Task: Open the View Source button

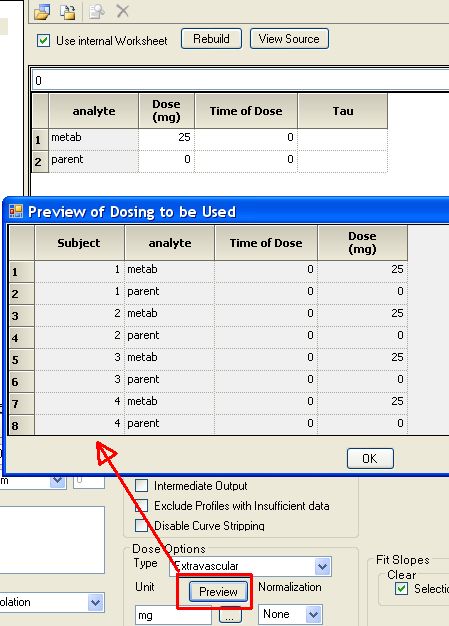Action: coord(289,39)
